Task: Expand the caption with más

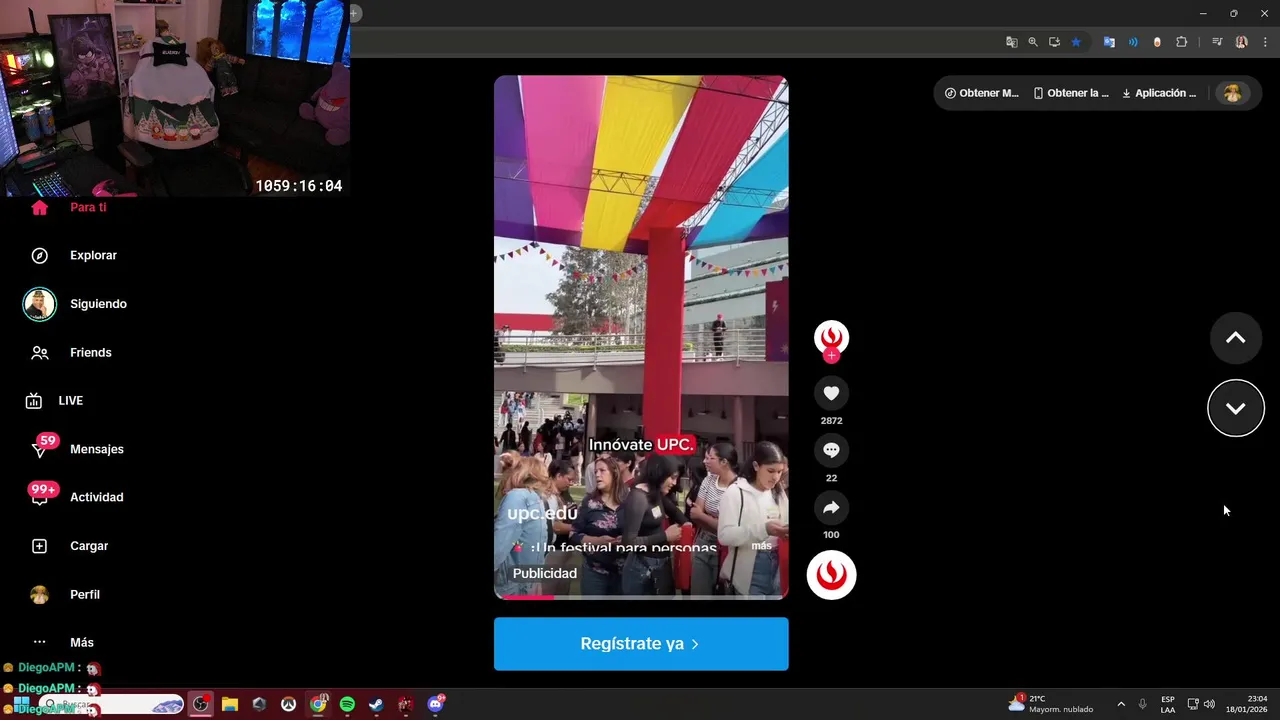Action: click(762, 546)
